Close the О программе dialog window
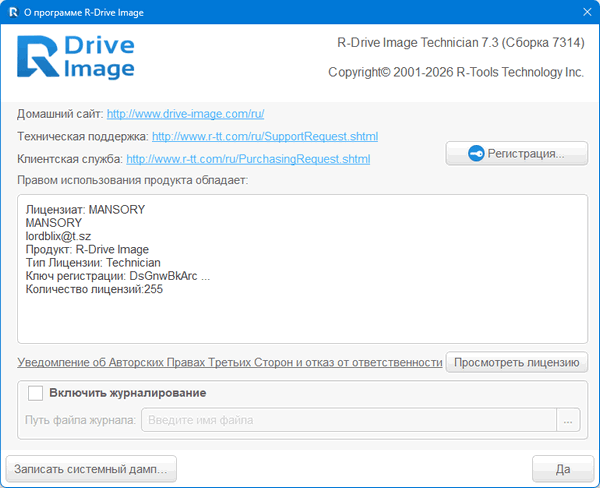The width and height of the screenshot is (600, 488). pos(586,13)
